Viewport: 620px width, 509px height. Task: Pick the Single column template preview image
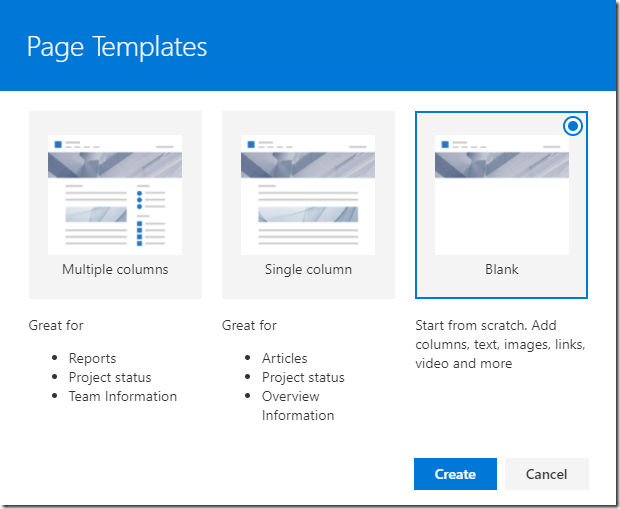[308, 194]
